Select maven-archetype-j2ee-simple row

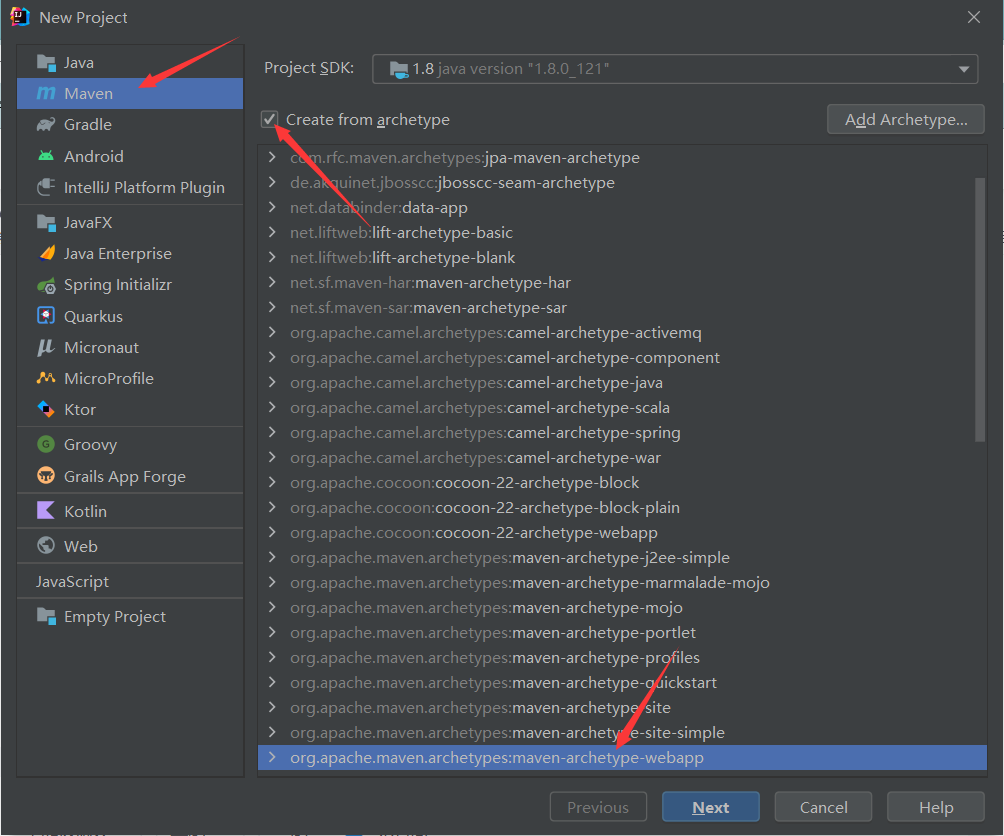tap(622, 558)
